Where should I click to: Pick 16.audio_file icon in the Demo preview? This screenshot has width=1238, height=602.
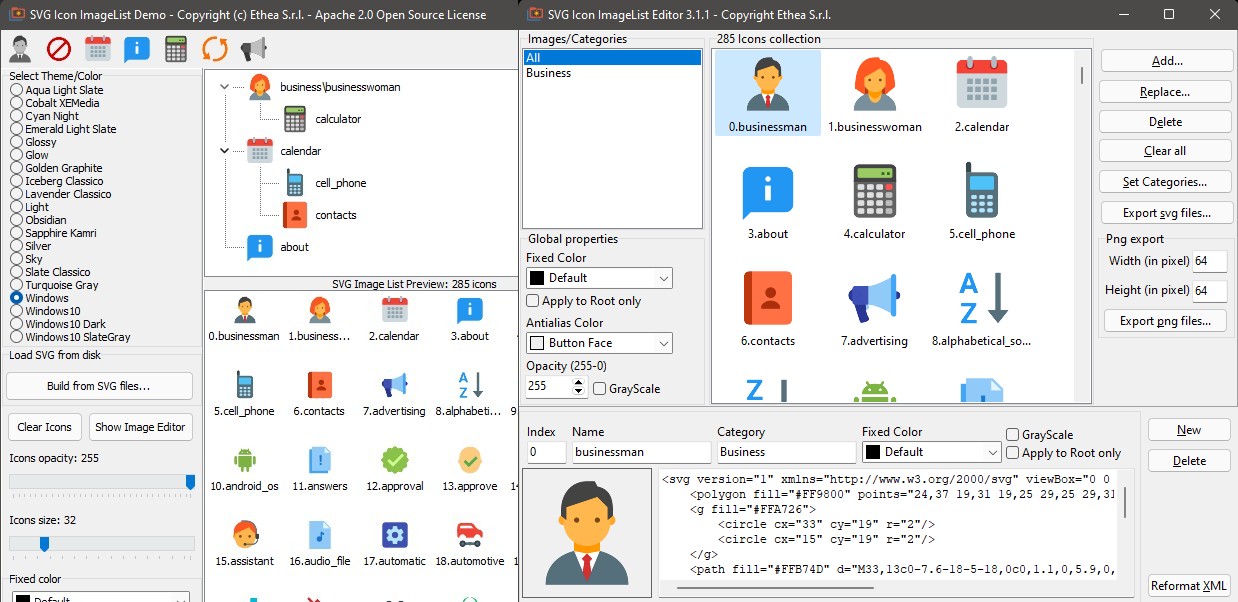click(320, 543)
